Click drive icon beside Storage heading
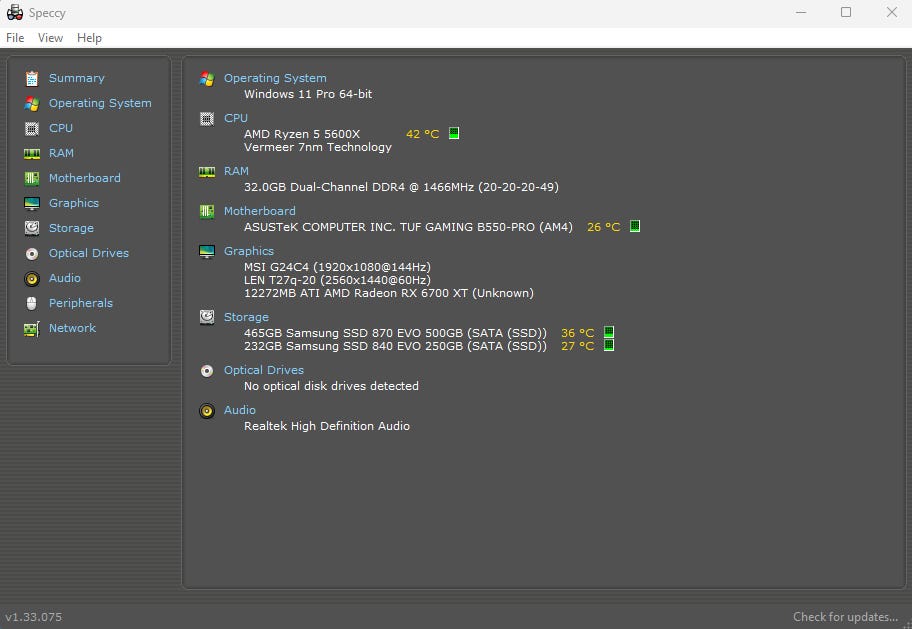This screenshot has width=912, height=629. tap(207, 317)
